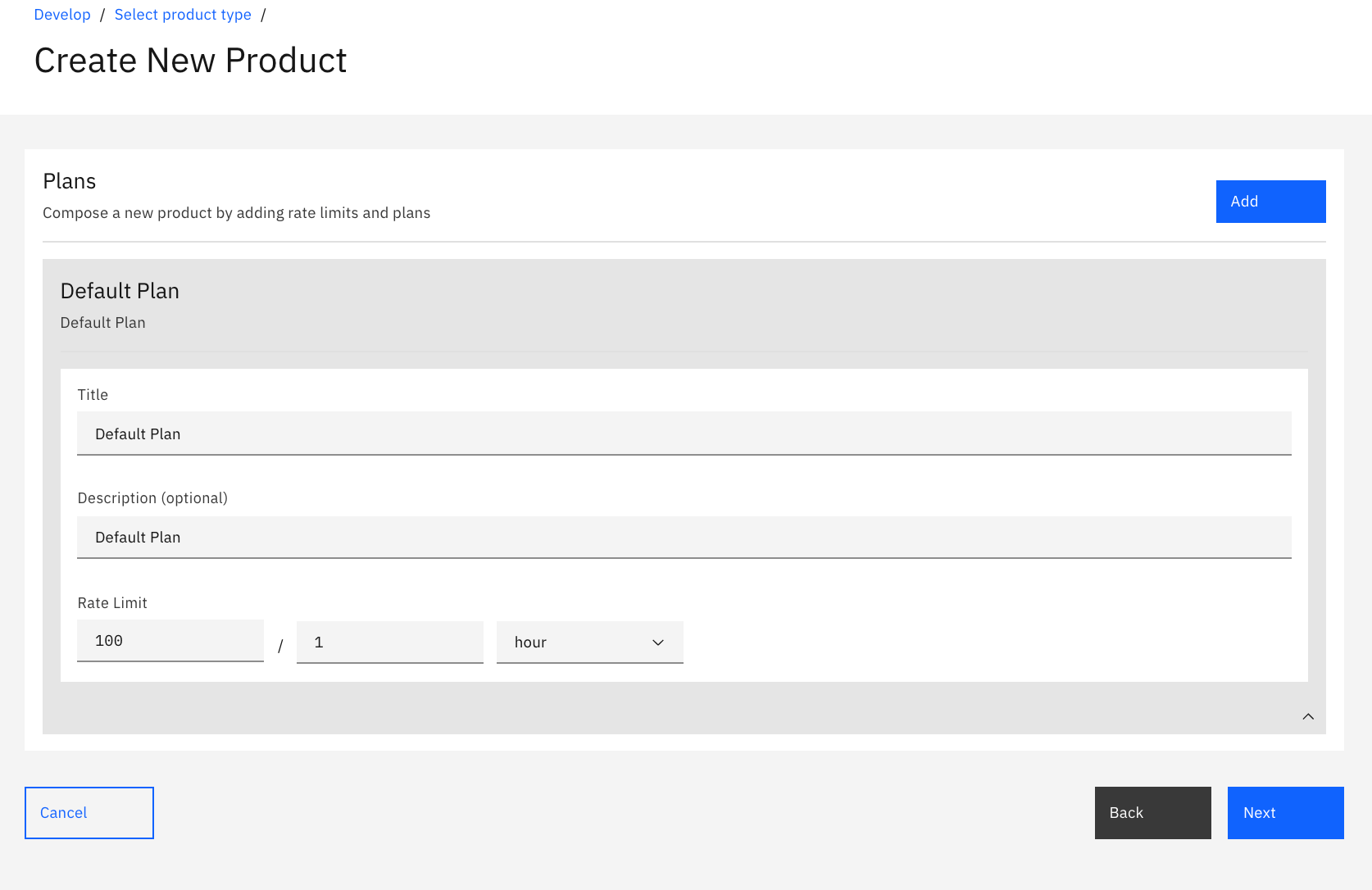The image size is (1372, 890).
Task: Proceed with Next to continue
Action: click(x=1284, y=812)
